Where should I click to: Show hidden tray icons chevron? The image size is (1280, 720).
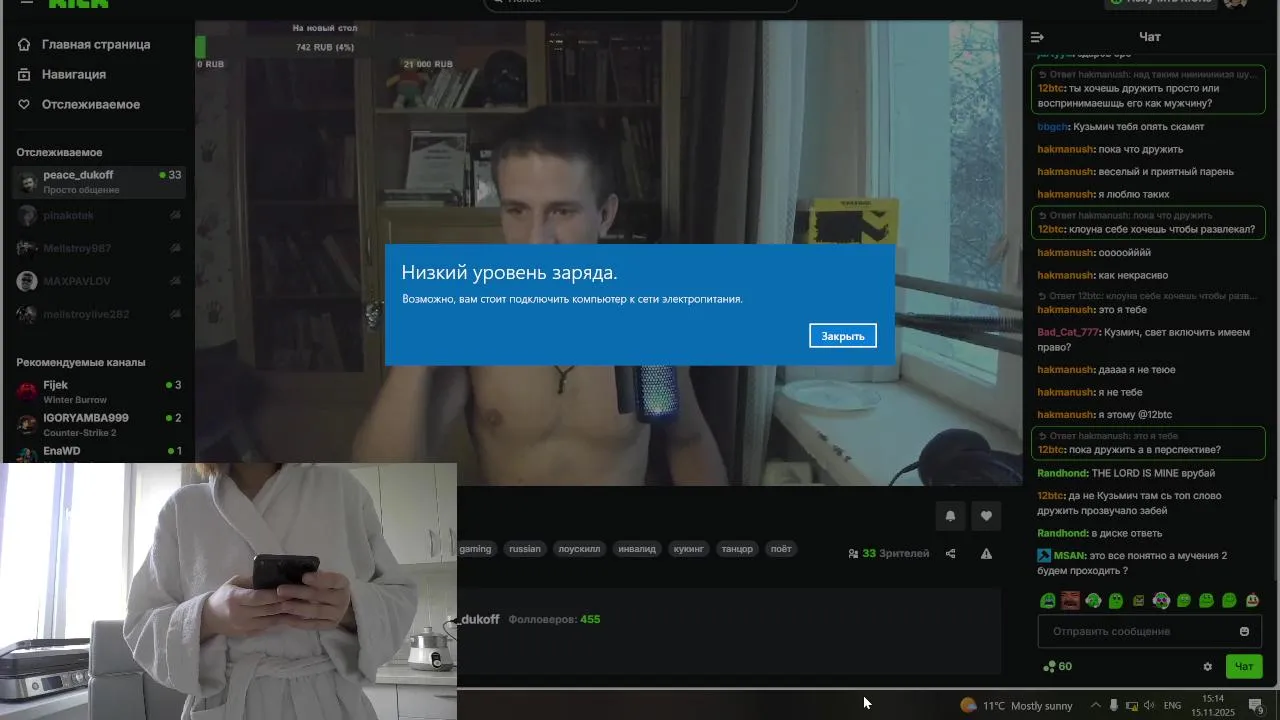(1096, 706)
